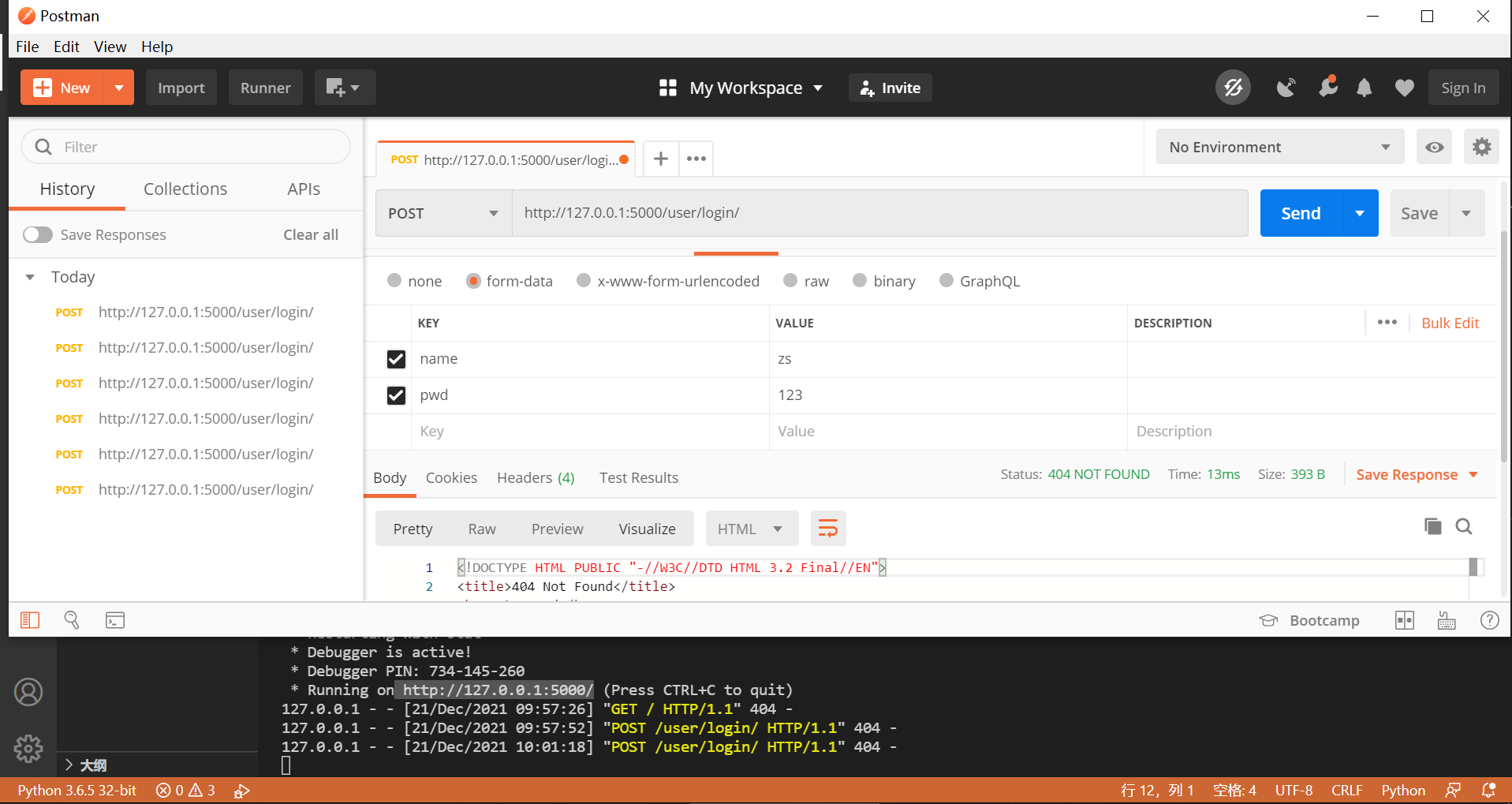This screenshot has width=1512, height=804.
Task: Open tab options three-dots menu
Action: pyautogui.click(x=696, y=159)
